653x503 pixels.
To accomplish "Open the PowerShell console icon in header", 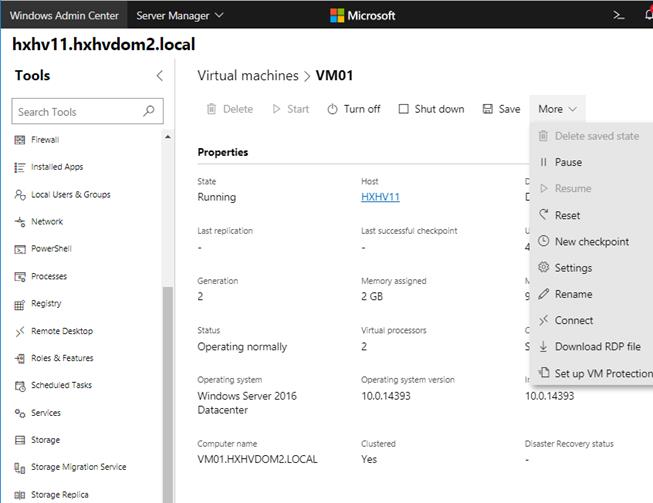I will pos(619,15).
